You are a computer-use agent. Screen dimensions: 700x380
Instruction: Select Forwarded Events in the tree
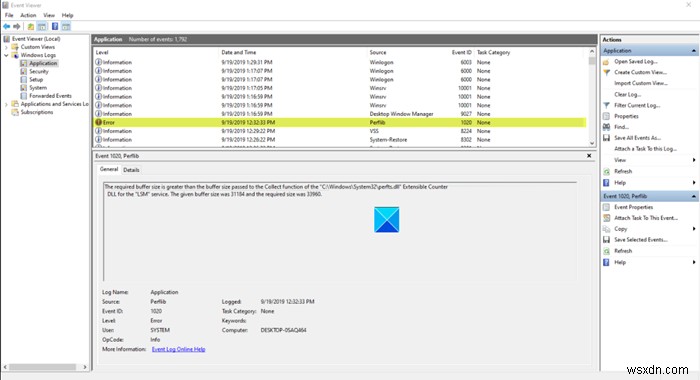point(50,96)
